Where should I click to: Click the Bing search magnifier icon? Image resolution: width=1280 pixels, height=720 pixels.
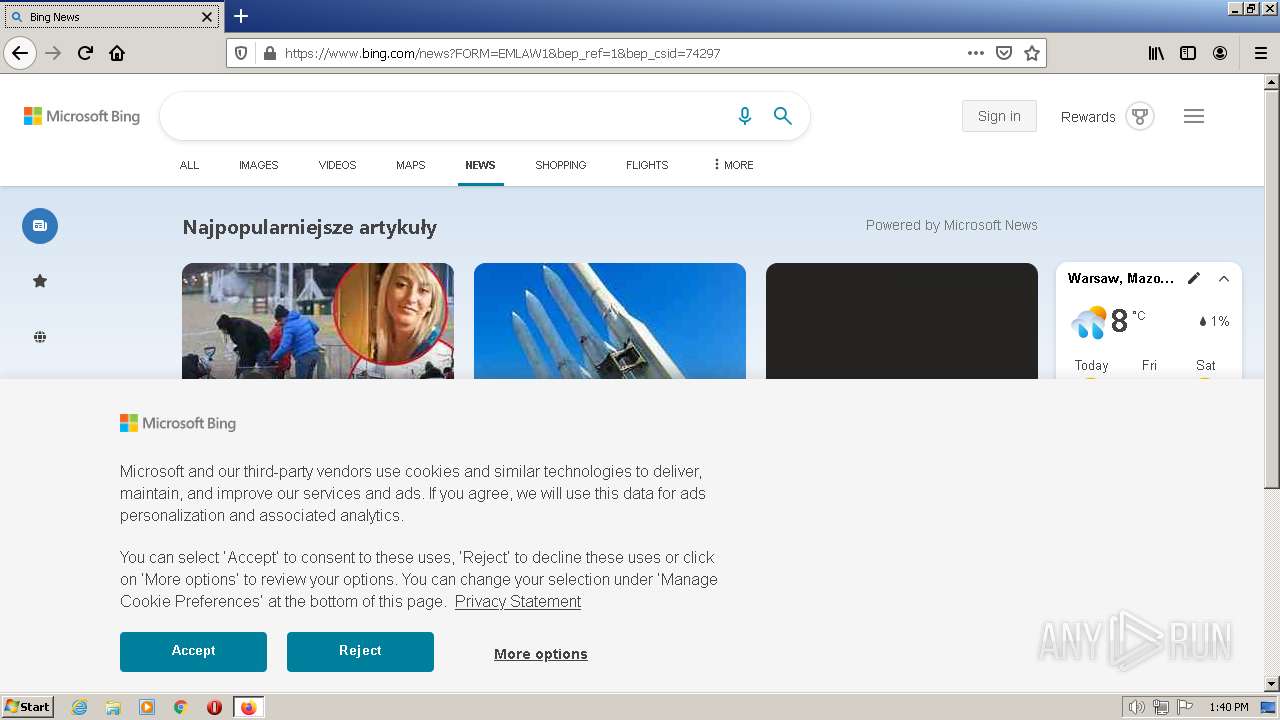783,116
